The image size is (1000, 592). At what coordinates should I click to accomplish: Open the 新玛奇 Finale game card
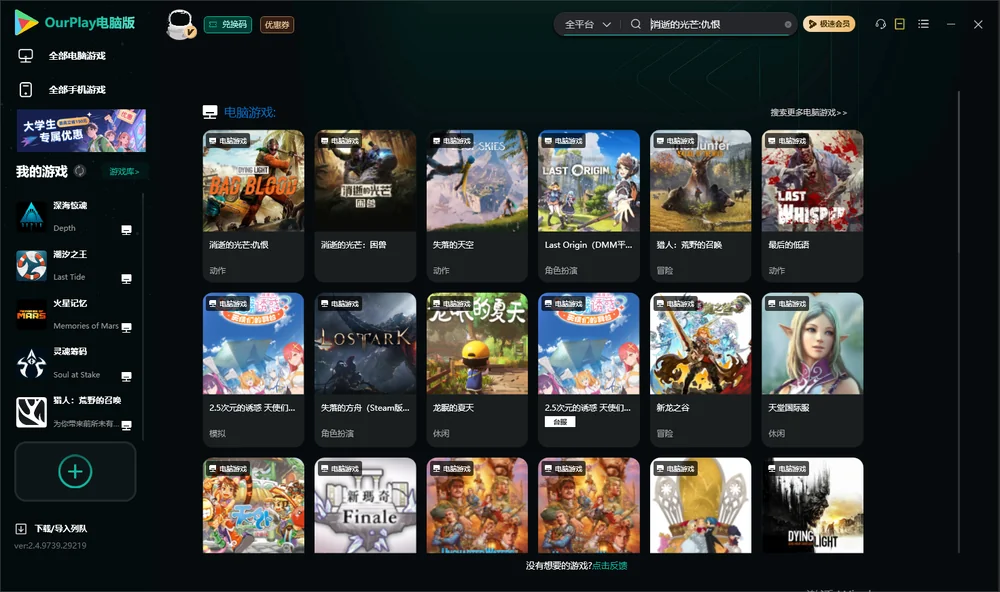pyautogui.click(x=365, y=505)
